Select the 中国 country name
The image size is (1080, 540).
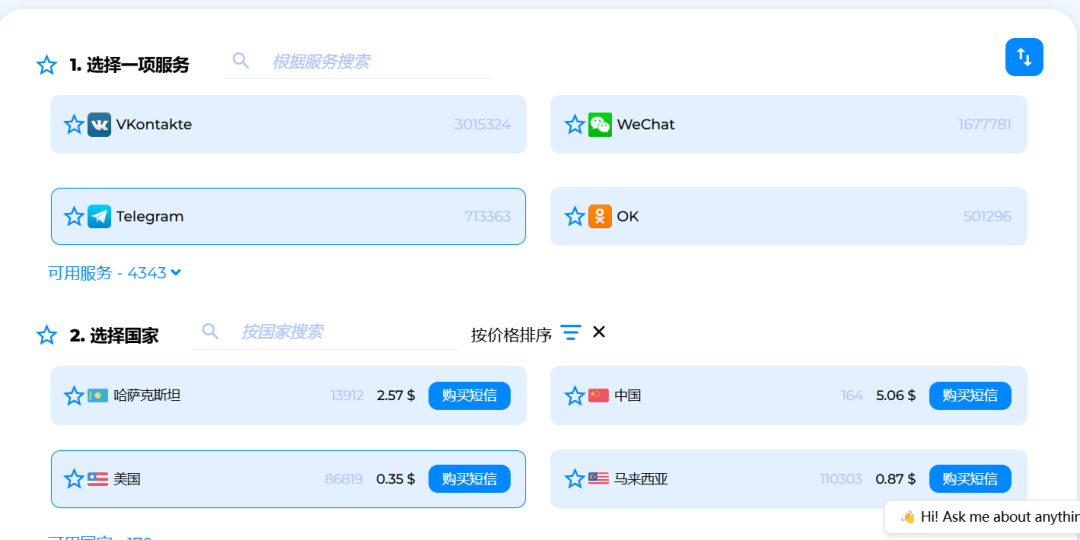[x=627, y=396]
